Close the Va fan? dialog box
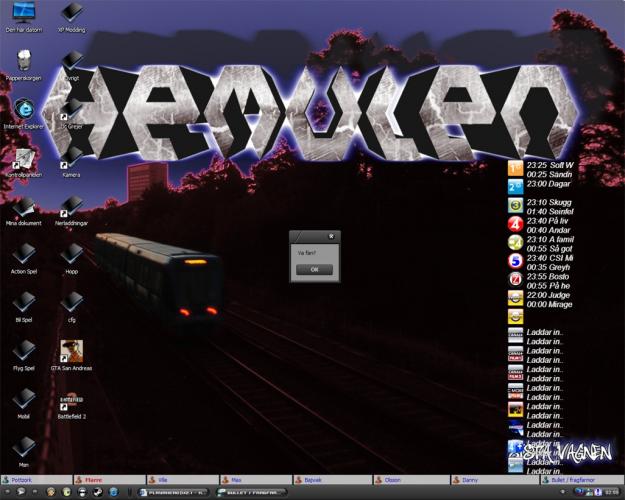Image resolution: width=625 pixels, height=500 pixels. [332, 236]
